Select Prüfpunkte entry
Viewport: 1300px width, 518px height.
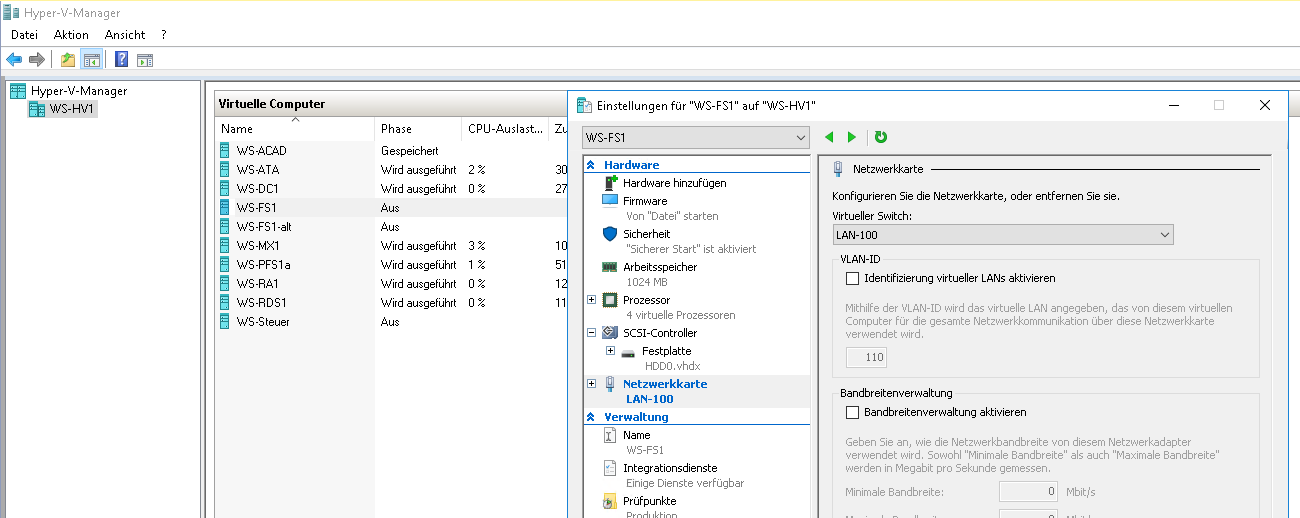(x=649, y=501)
